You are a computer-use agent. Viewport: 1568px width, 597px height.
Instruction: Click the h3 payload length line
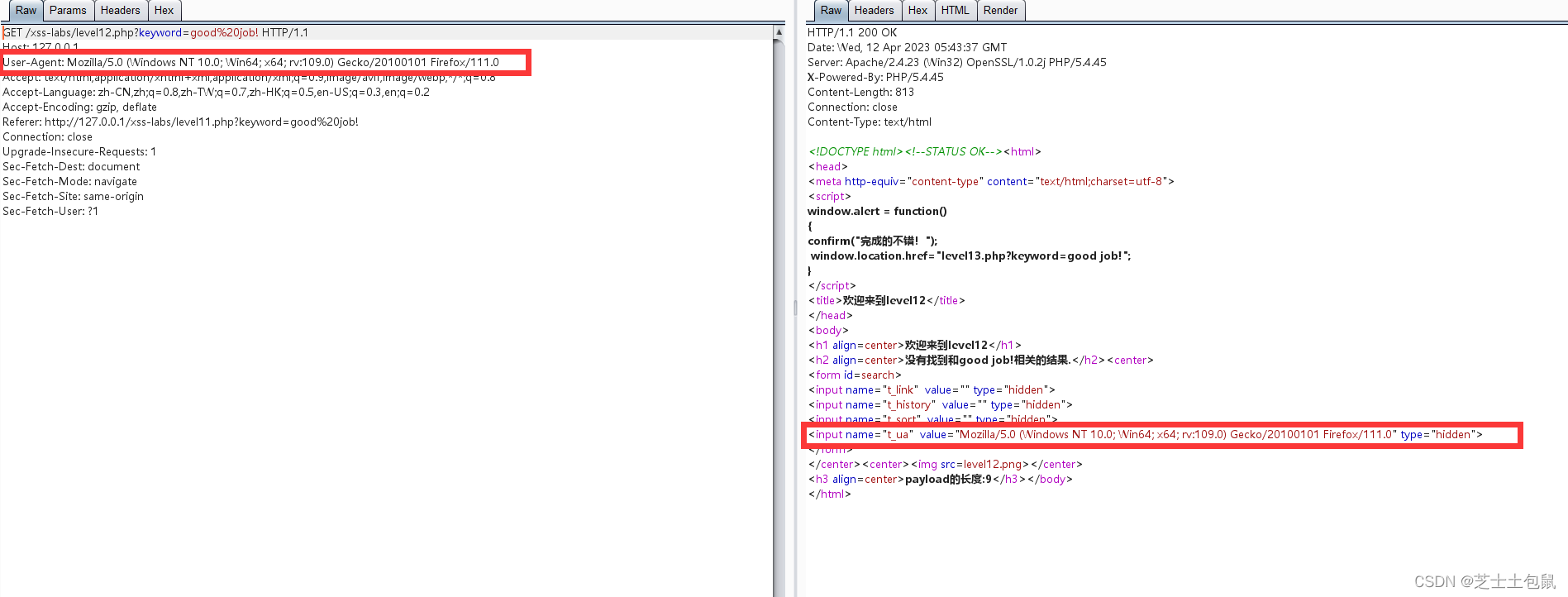coord(941,480)
